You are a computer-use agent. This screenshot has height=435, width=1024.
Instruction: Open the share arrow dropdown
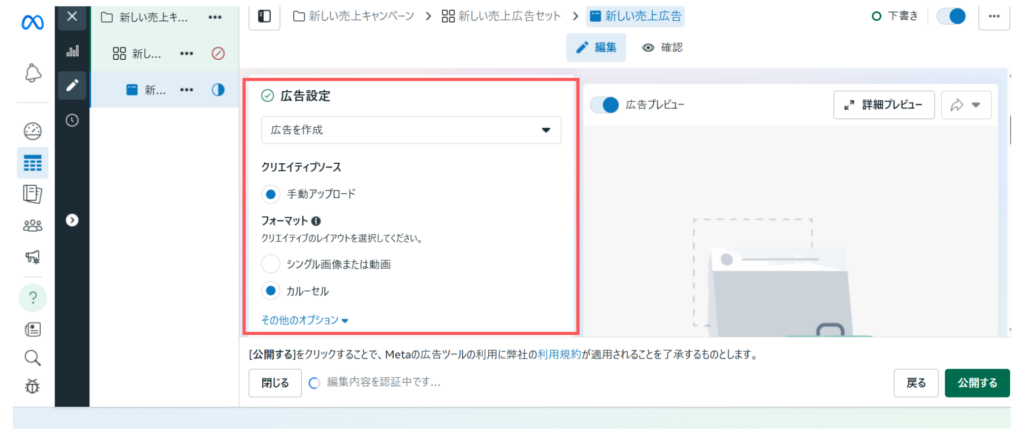[965, 105]
